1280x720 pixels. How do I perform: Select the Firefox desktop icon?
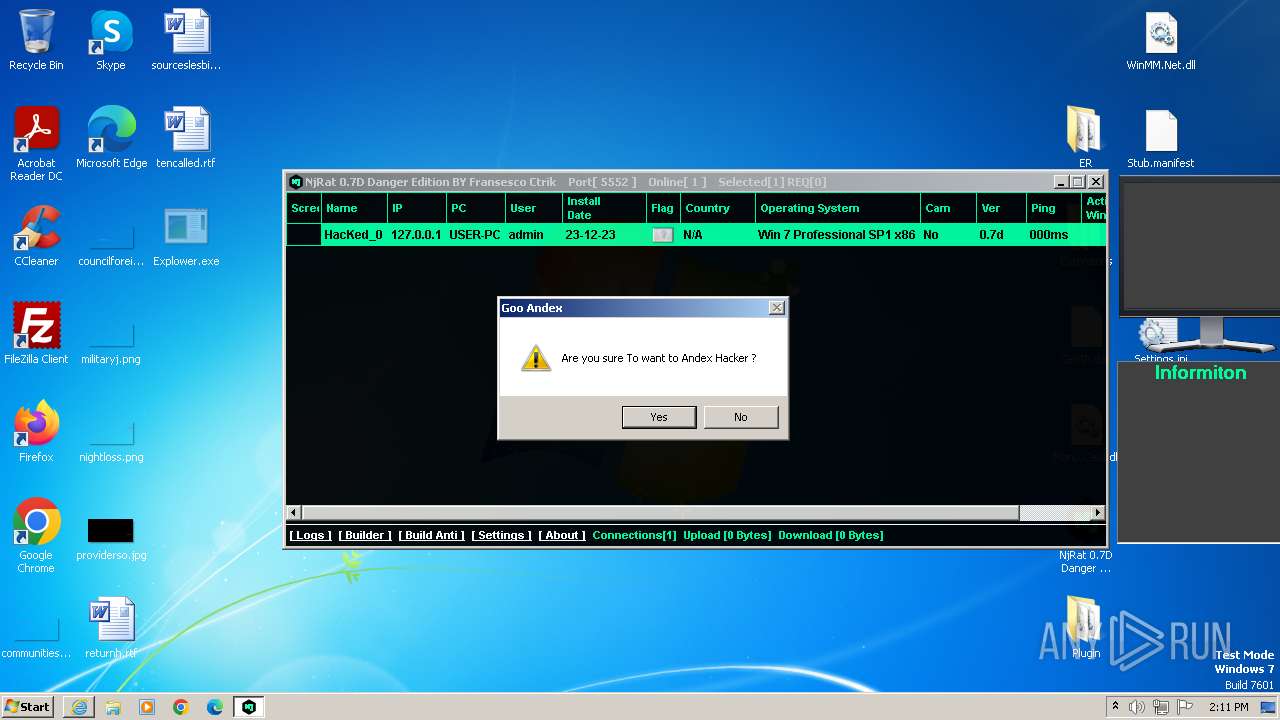[36, 432]
